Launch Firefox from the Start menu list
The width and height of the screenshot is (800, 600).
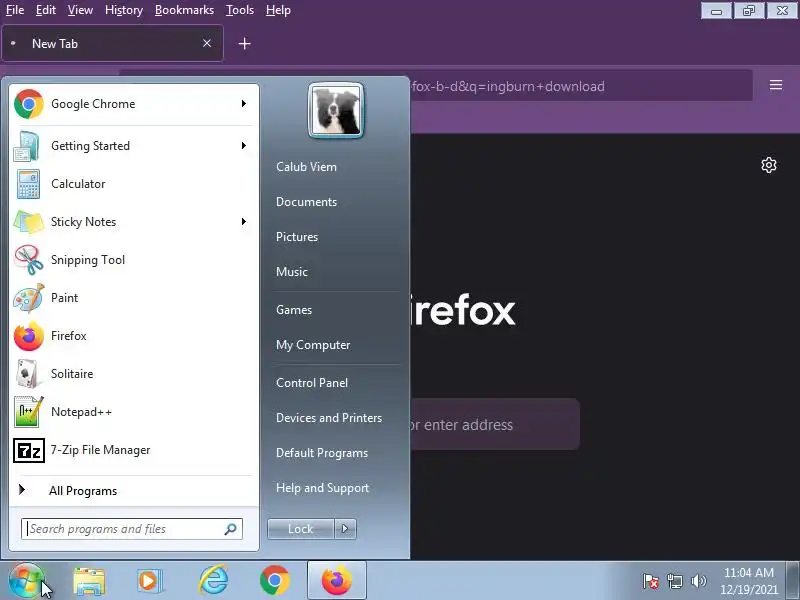133,336
